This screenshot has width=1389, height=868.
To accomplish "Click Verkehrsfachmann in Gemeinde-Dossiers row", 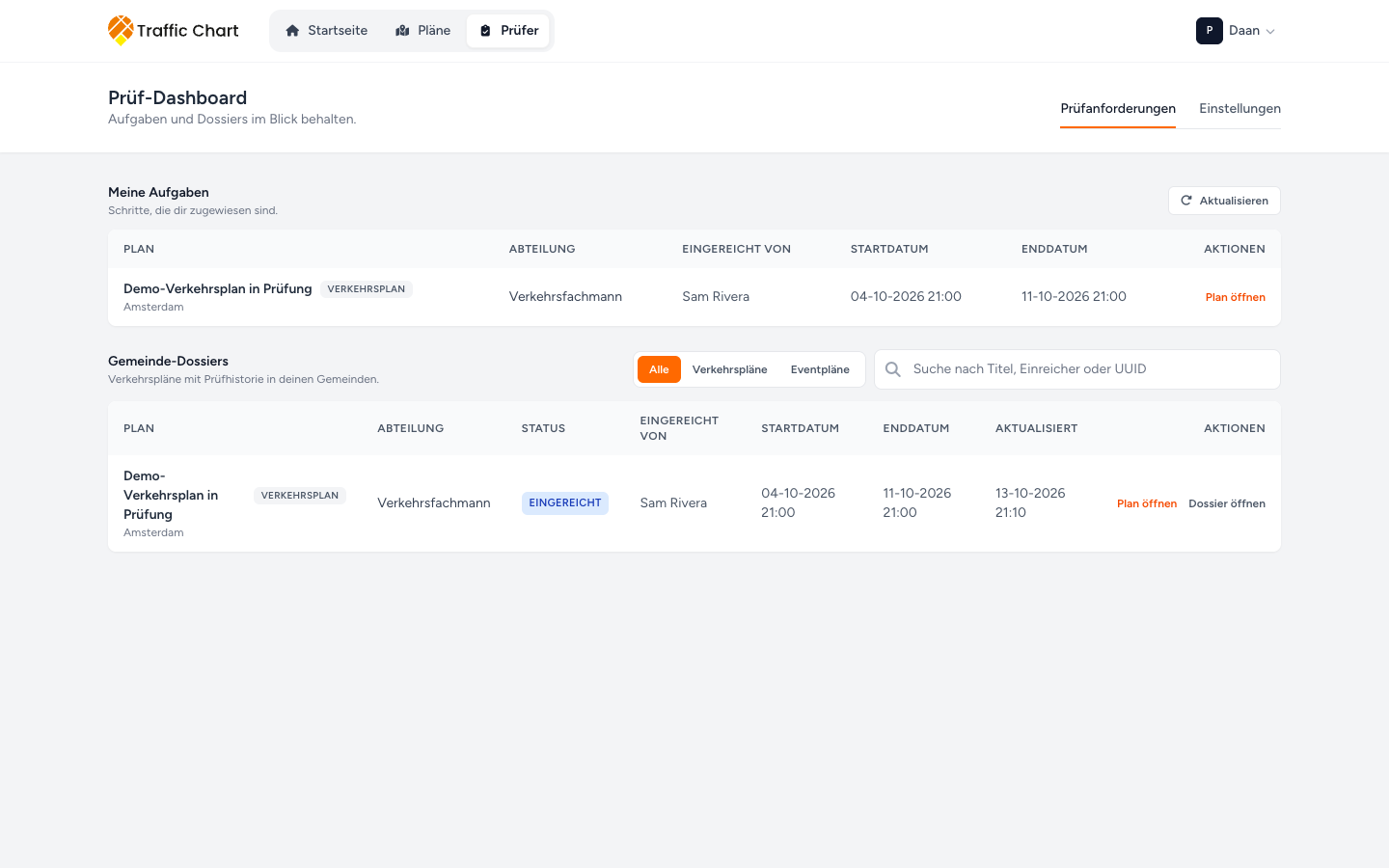I will pos(434,503).
